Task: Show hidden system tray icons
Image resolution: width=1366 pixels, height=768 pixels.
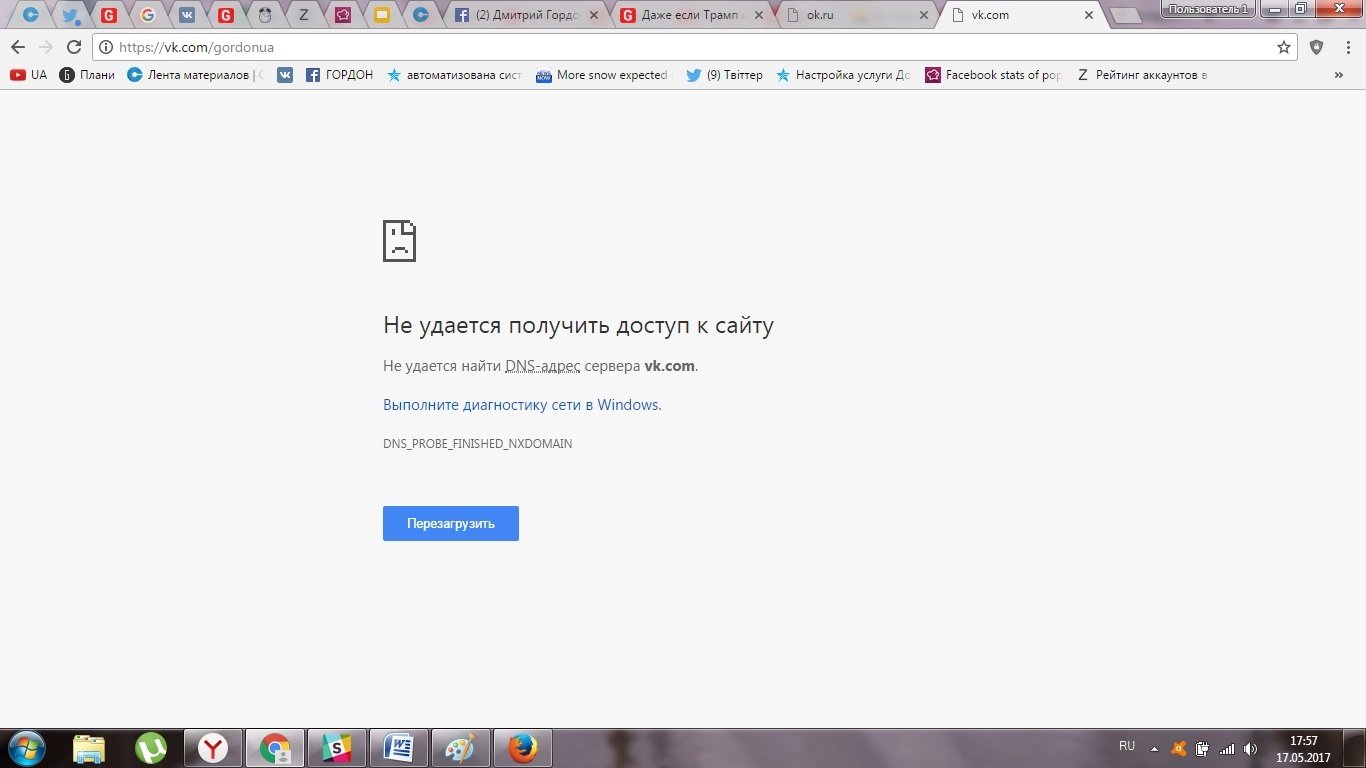Action: coord(1154,748)
